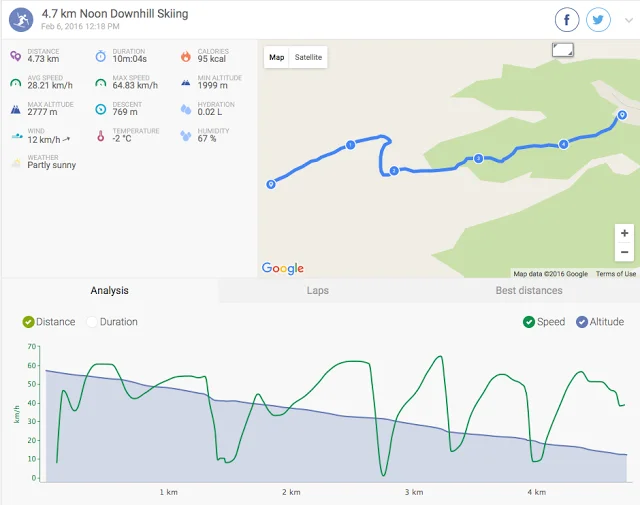Screen dimensions: 640x505
Task: Toggle map fullscreen view icon
Action: click(x=563, y=49)
